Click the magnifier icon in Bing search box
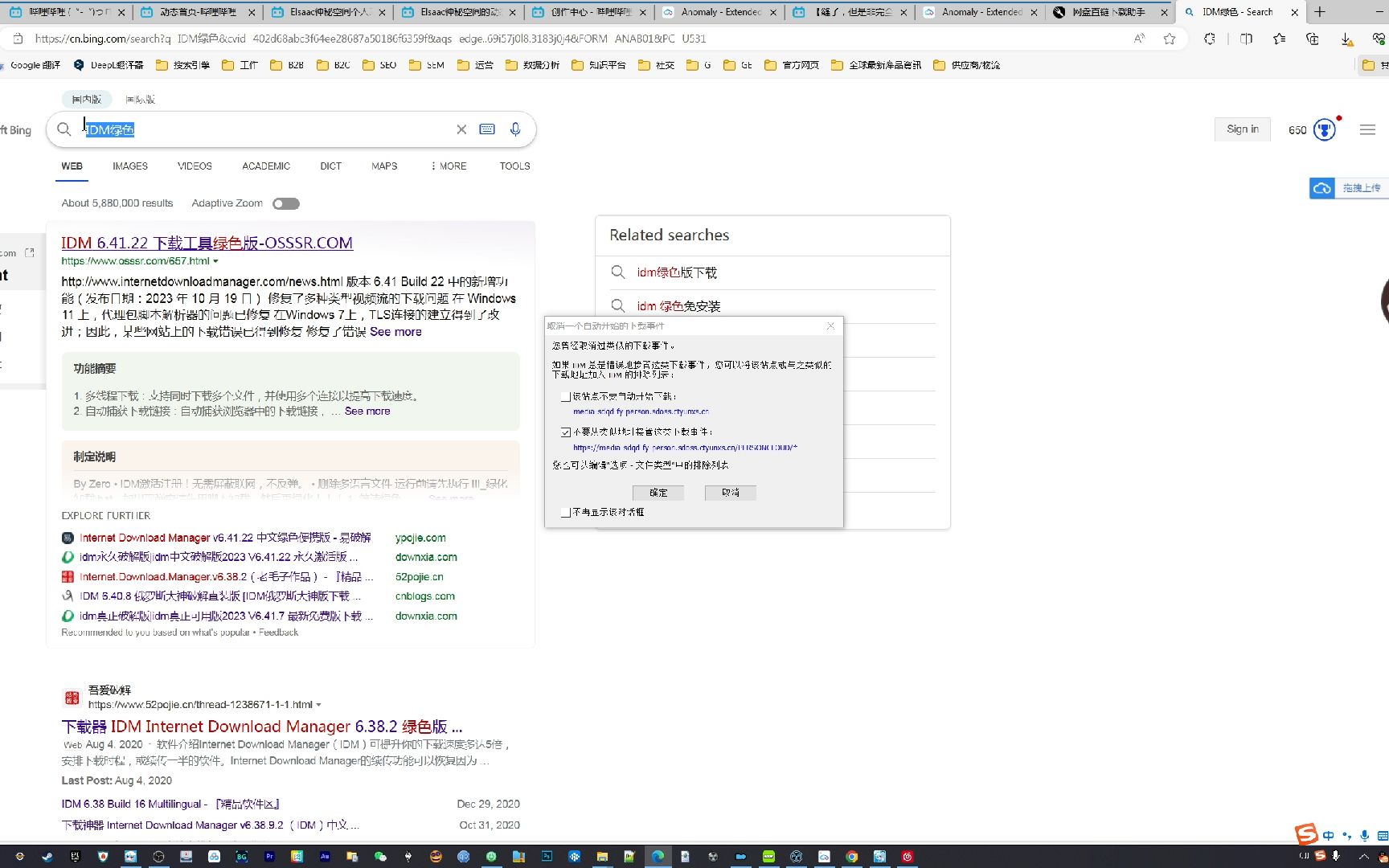1389x868 pixels. [x=64, y=129]
